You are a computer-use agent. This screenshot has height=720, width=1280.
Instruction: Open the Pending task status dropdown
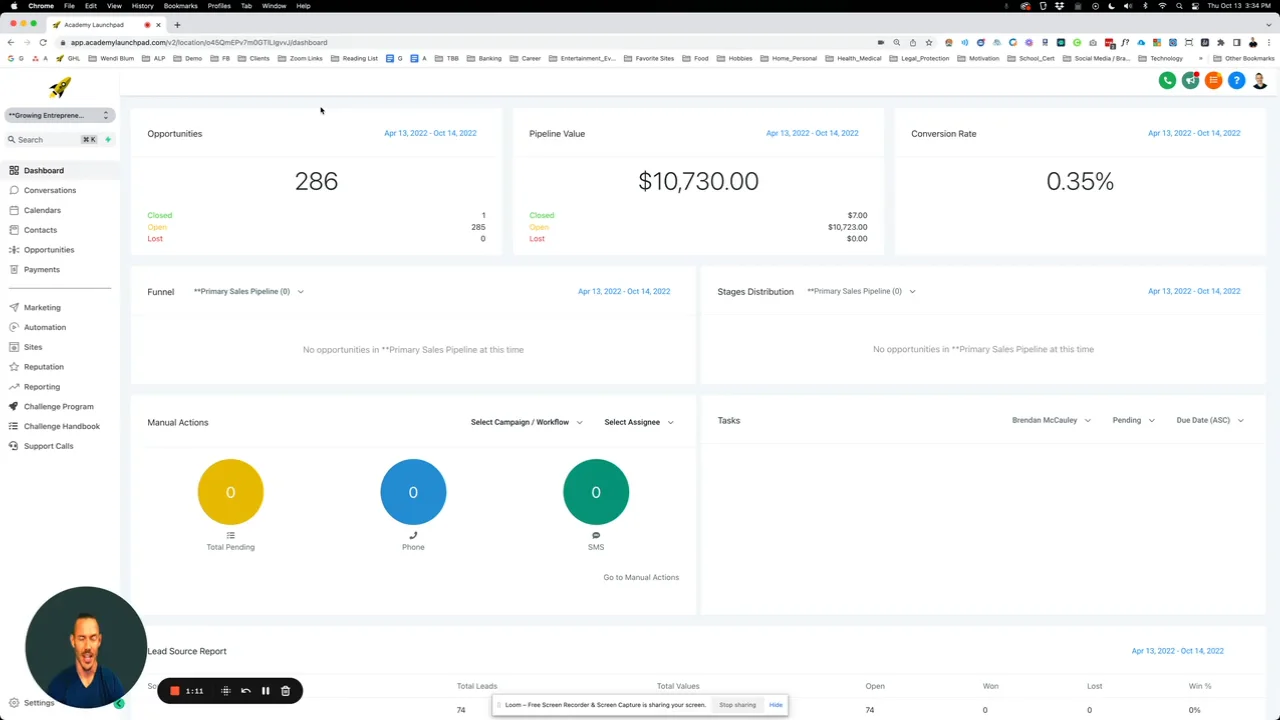coord(1133,421)
